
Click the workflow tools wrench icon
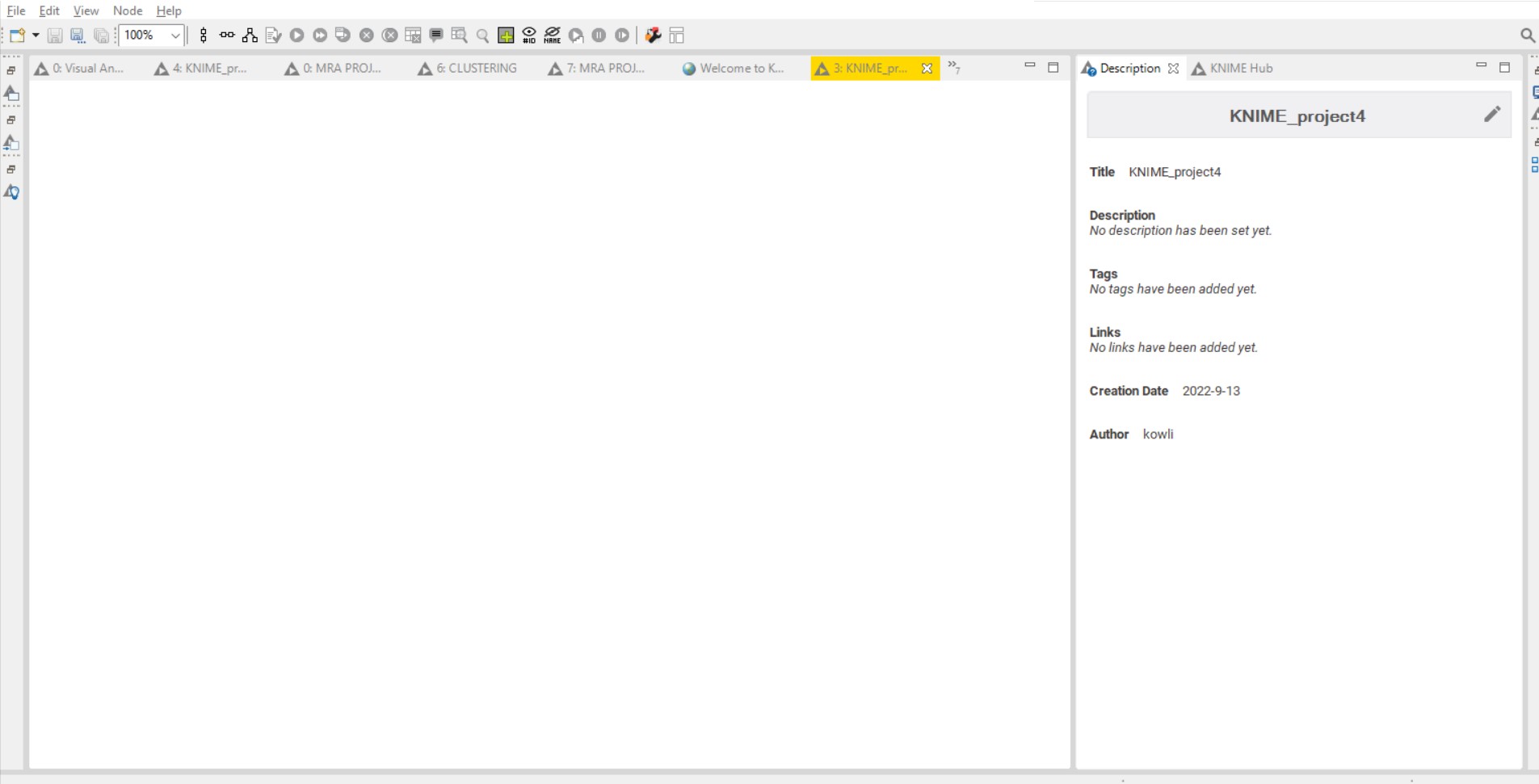pyautogui.click(x=654, y=36)
